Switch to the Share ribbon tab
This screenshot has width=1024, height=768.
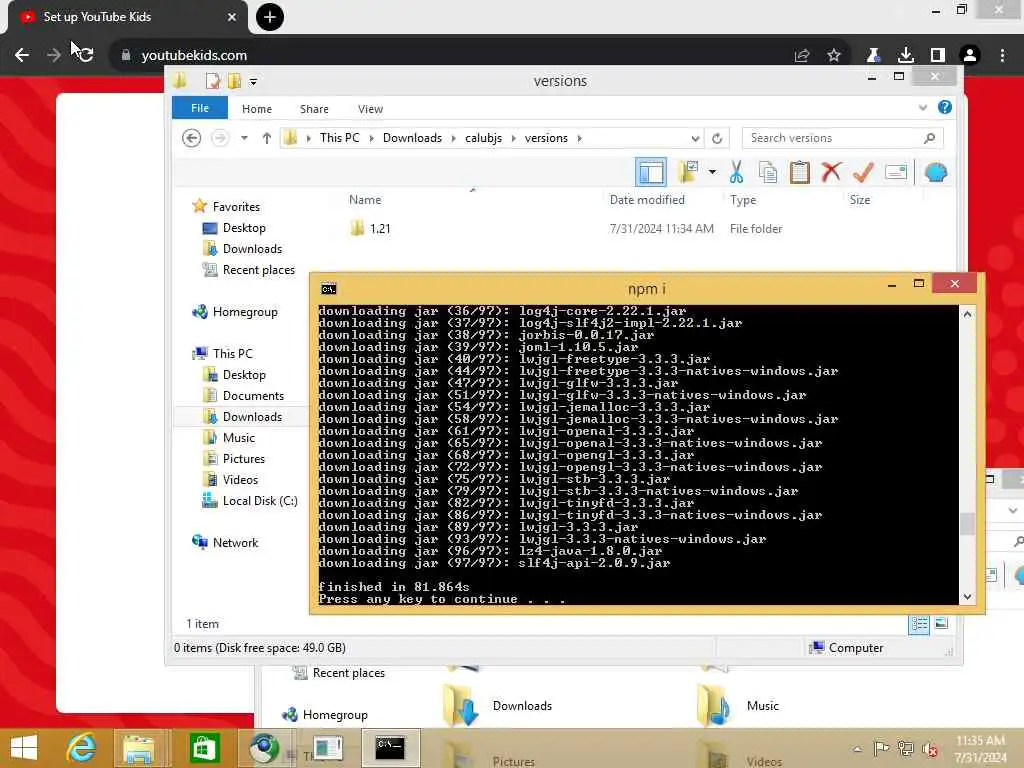pyautogui.click(x=314, y=109)
